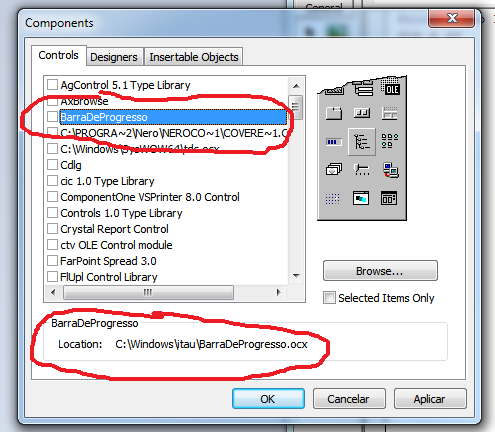Viewport: 495px width, 432px height.
Task: Click the list scroll-up arrow
Action: click(x=296, y=86)
